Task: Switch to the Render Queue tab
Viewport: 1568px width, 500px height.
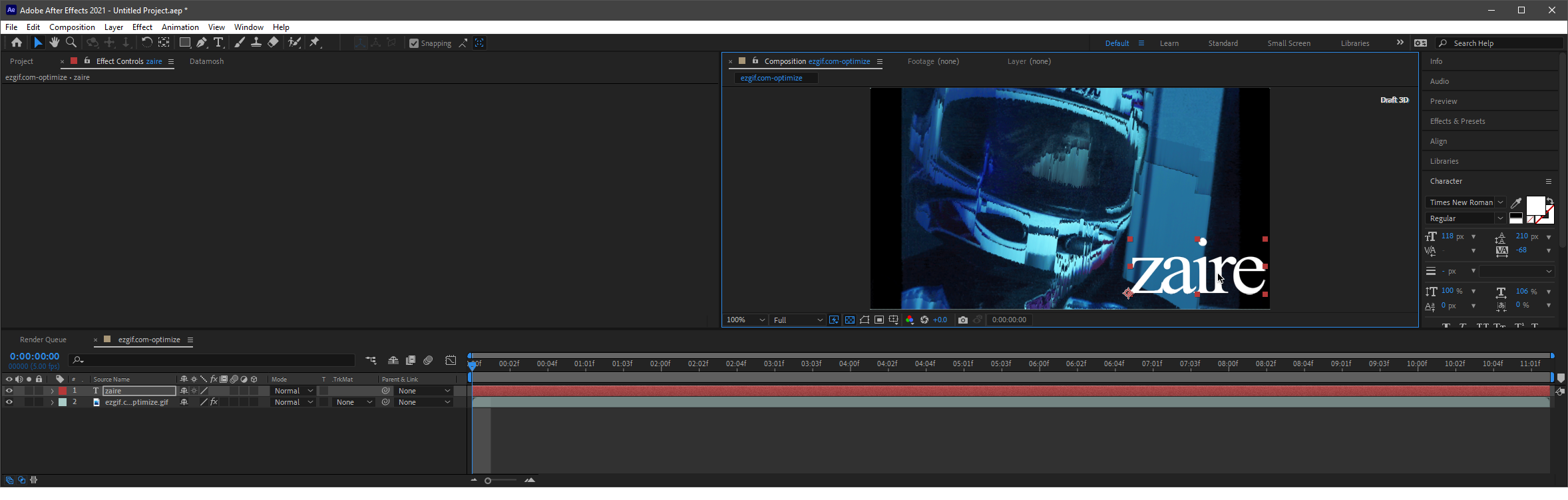Action: (x=43, y=340)
